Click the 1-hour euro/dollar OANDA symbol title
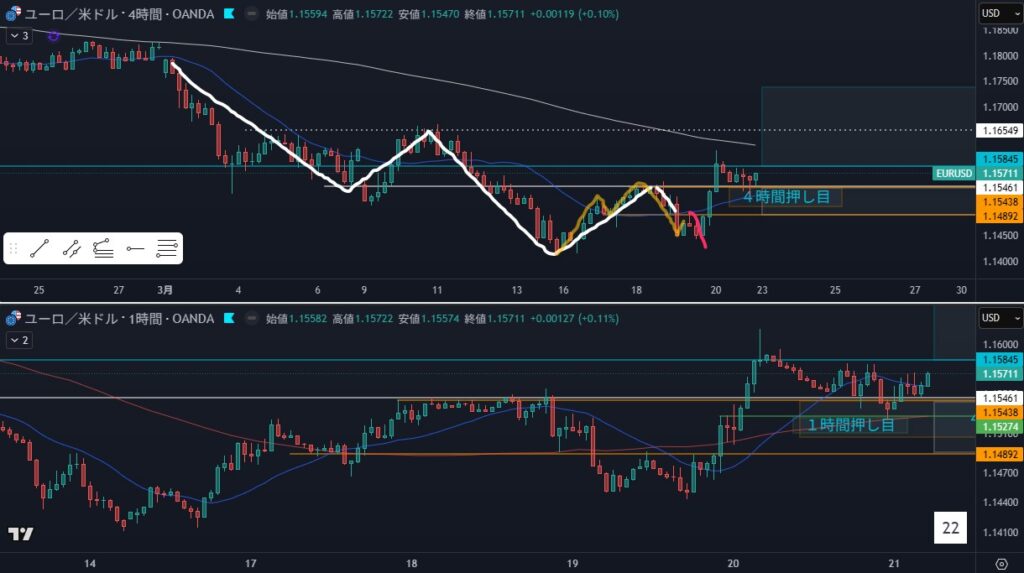This screenshot has width=1024, height=573. (x=119, y=319)
